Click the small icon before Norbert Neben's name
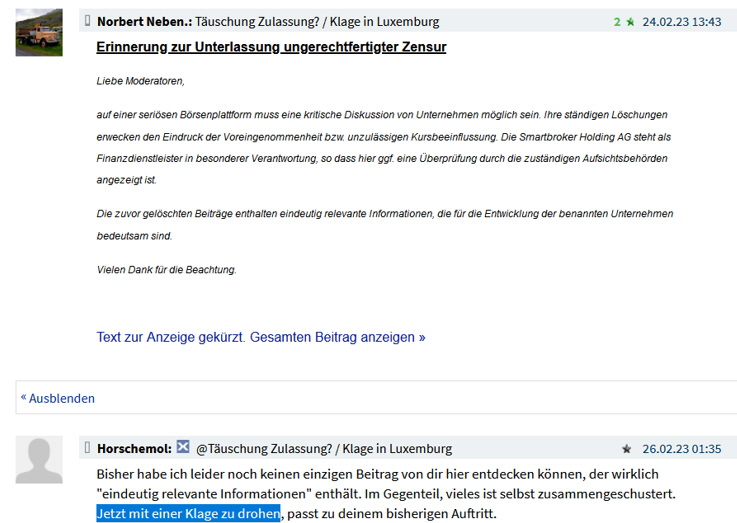This screenshot has height=523, width=737. pos(88,21)
